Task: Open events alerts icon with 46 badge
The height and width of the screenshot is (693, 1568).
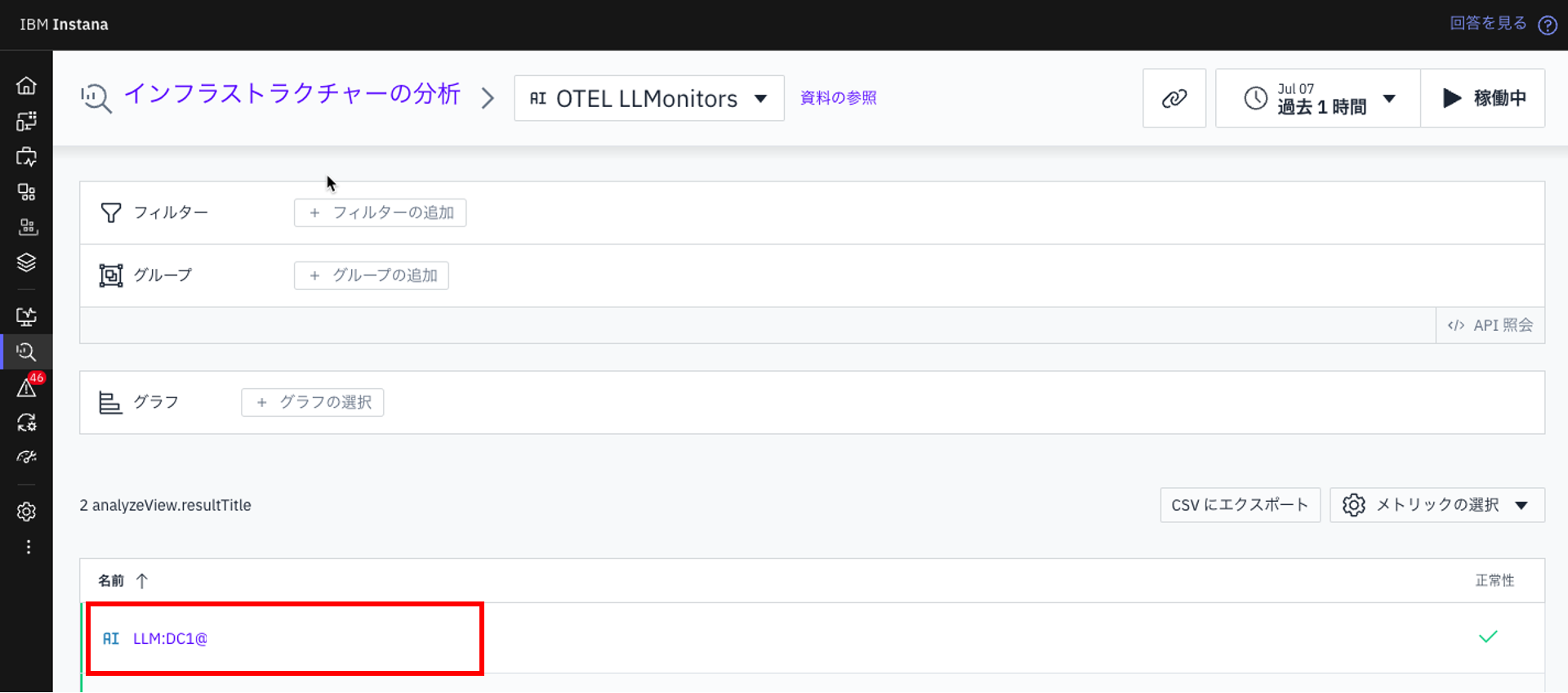Action: 26,387
